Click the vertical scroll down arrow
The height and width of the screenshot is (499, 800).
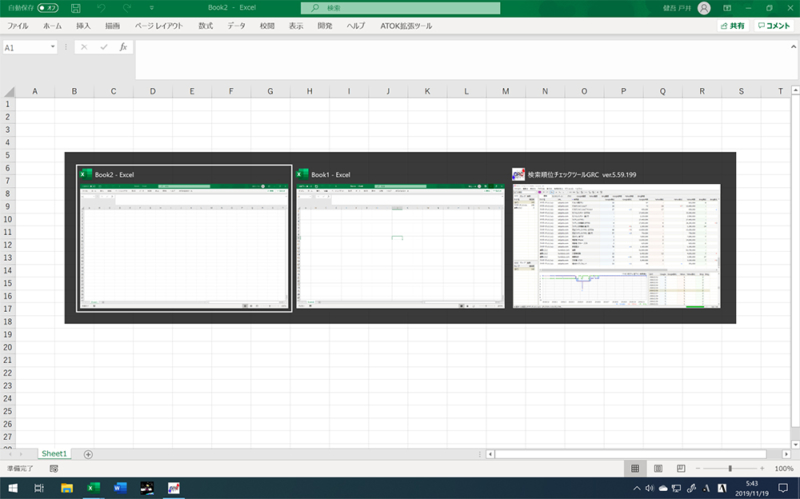point(795,444)
